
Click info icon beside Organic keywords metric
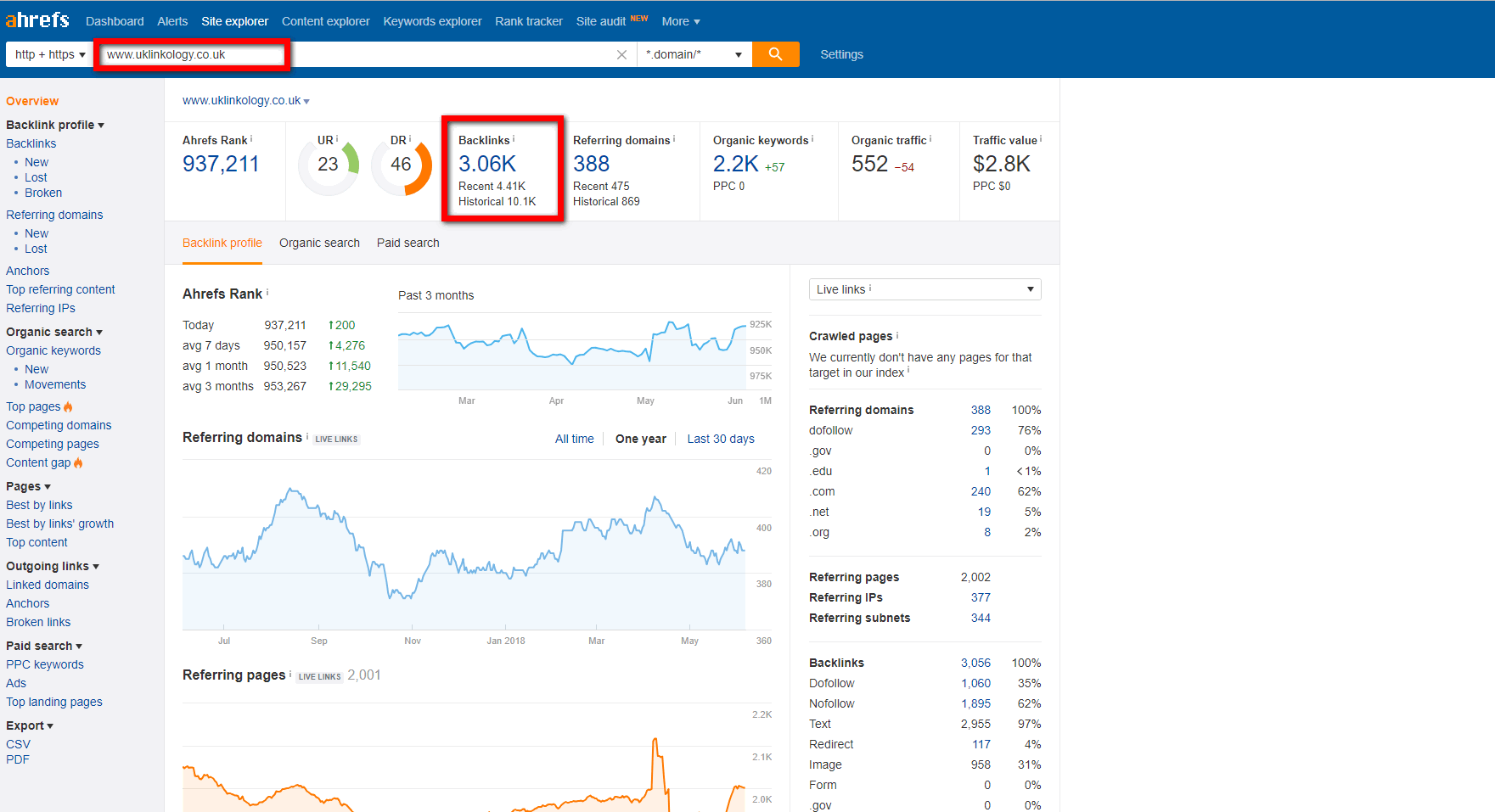(812, 138)
